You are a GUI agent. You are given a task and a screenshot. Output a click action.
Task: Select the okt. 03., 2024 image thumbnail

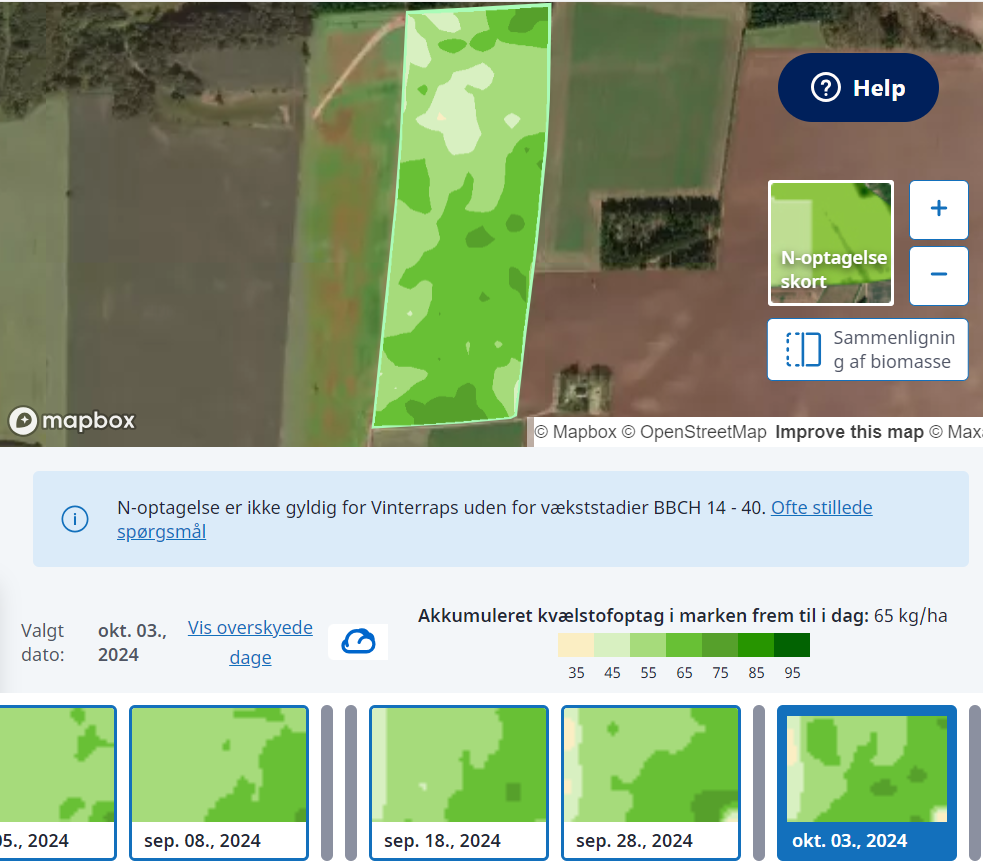866,782
